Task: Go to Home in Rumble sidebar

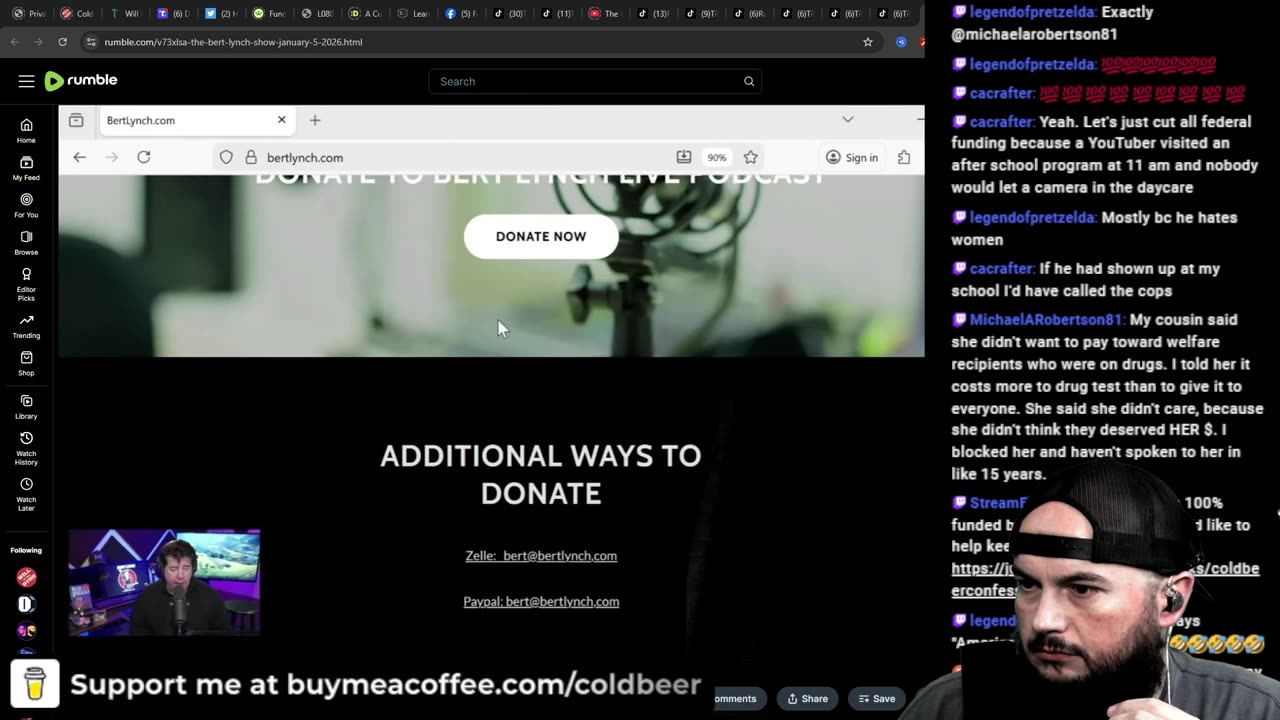Action: (26, 131)
